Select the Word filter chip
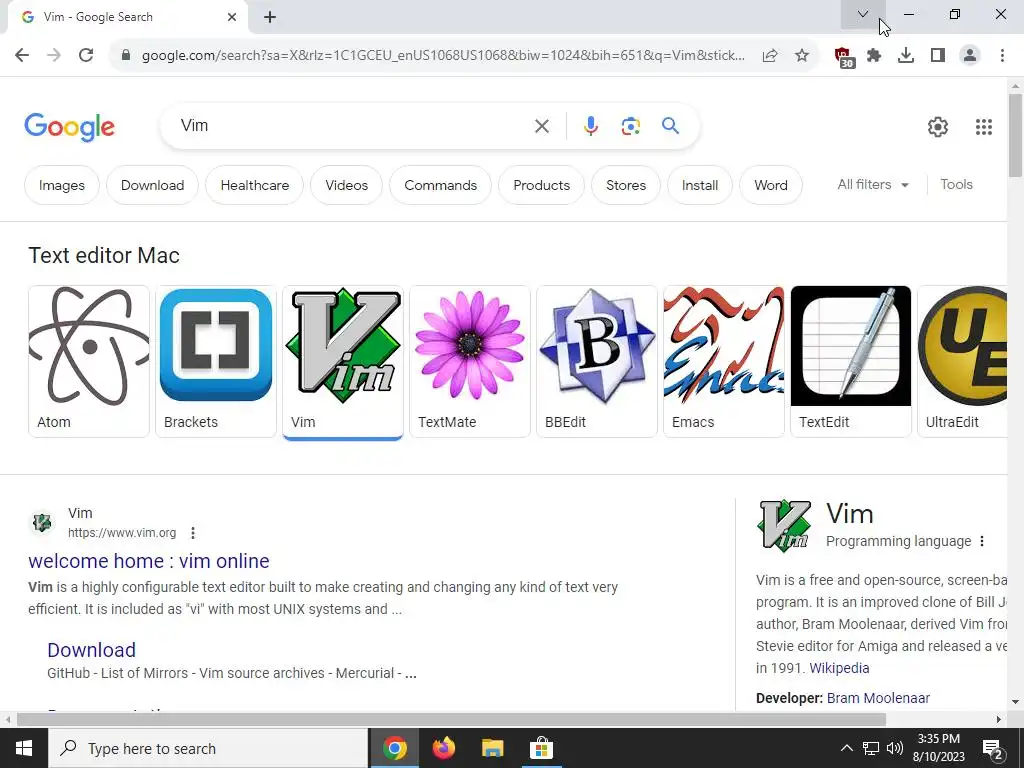 click(771, 185)
